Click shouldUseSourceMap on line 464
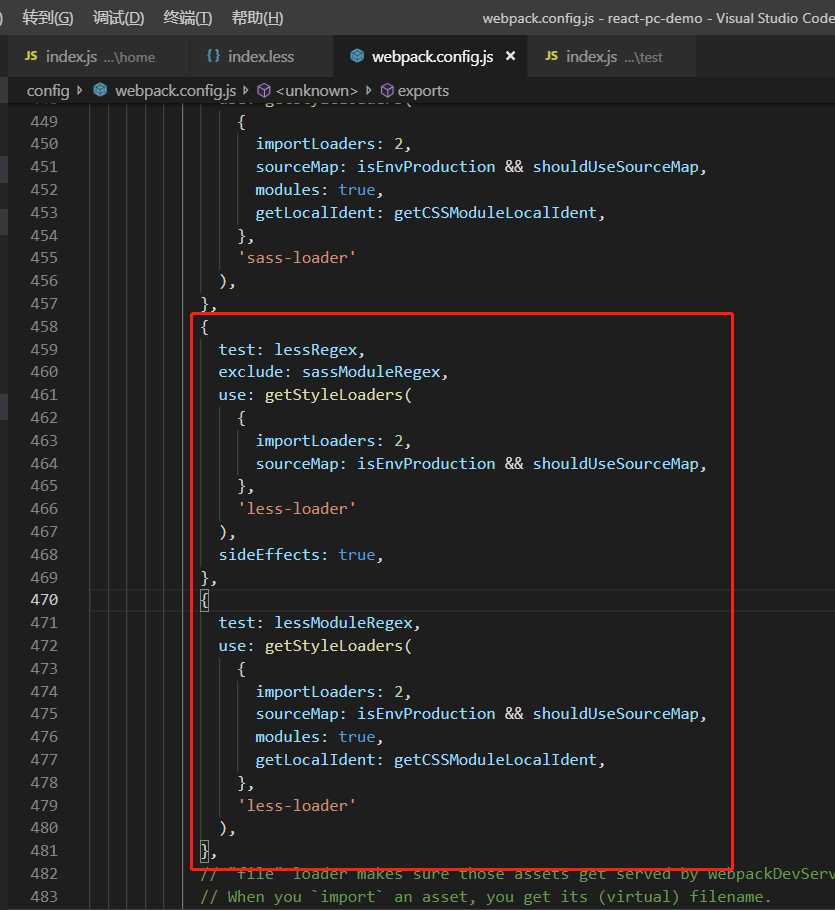835x910 pixels. pos(616,464)
